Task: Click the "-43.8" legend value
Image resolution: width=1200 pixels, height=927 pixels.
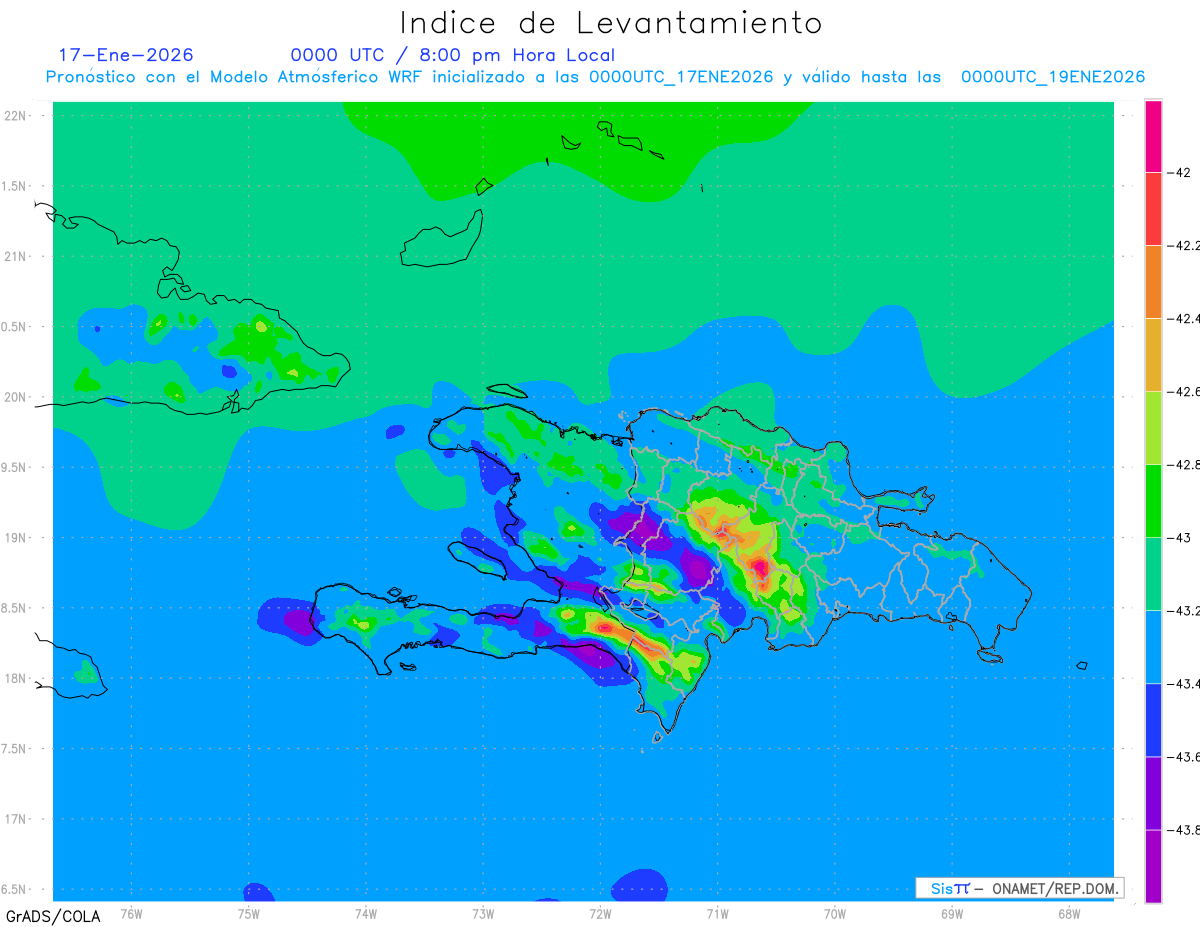Action: tap(1183, 830)
